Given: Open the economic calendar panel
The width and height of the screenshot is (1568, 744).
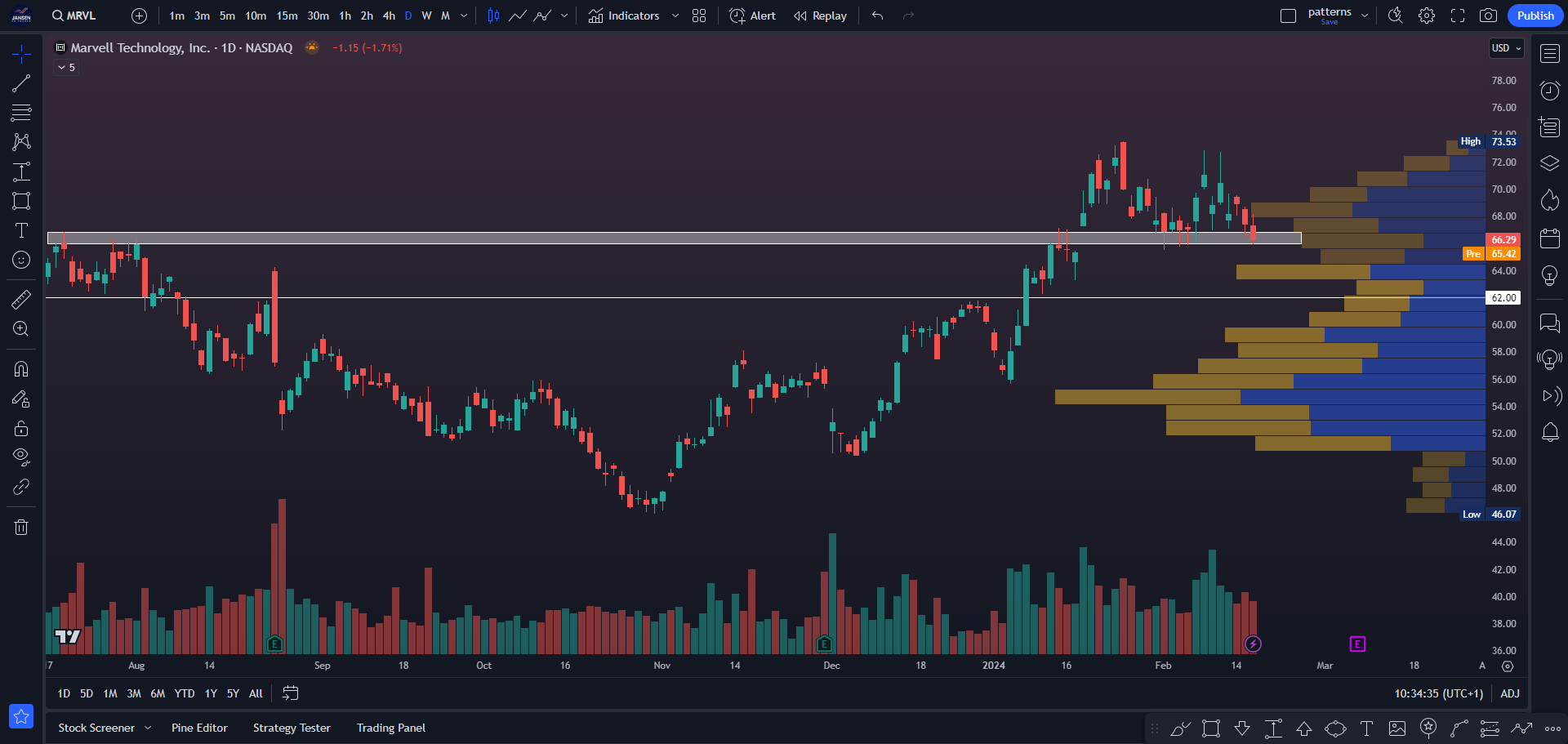Looking at the screenshot, I should tap(1550, 238).
